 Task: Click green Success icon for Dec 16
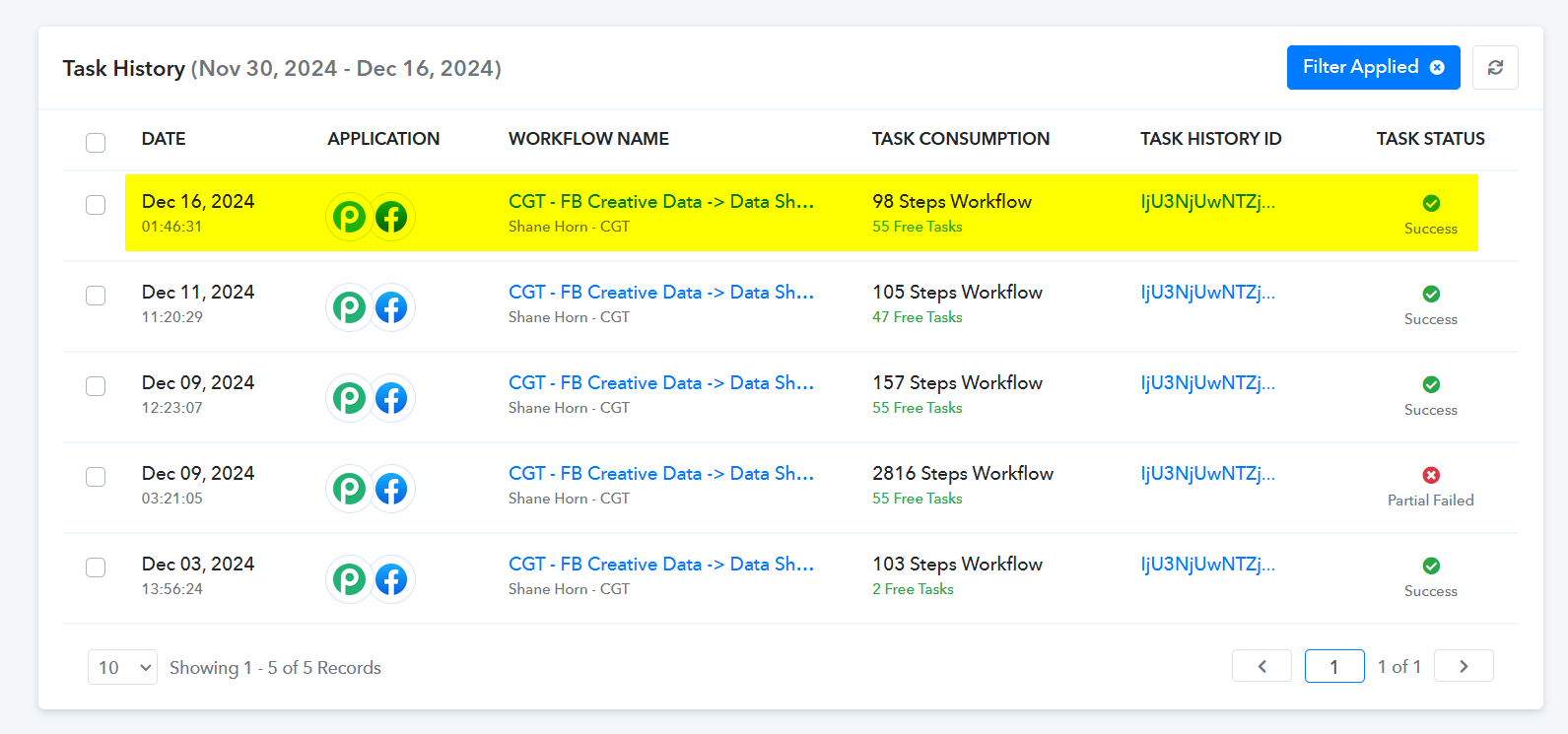(1431, 203)
